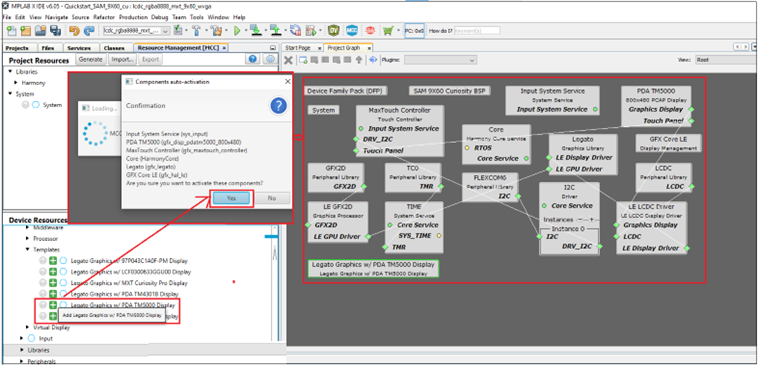Open the Tools menu

196,17
